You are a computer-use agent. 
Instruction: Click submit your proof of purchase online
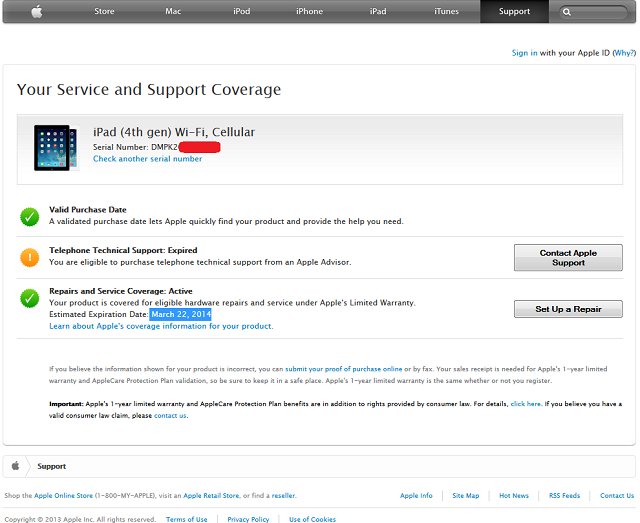point(344,369)
